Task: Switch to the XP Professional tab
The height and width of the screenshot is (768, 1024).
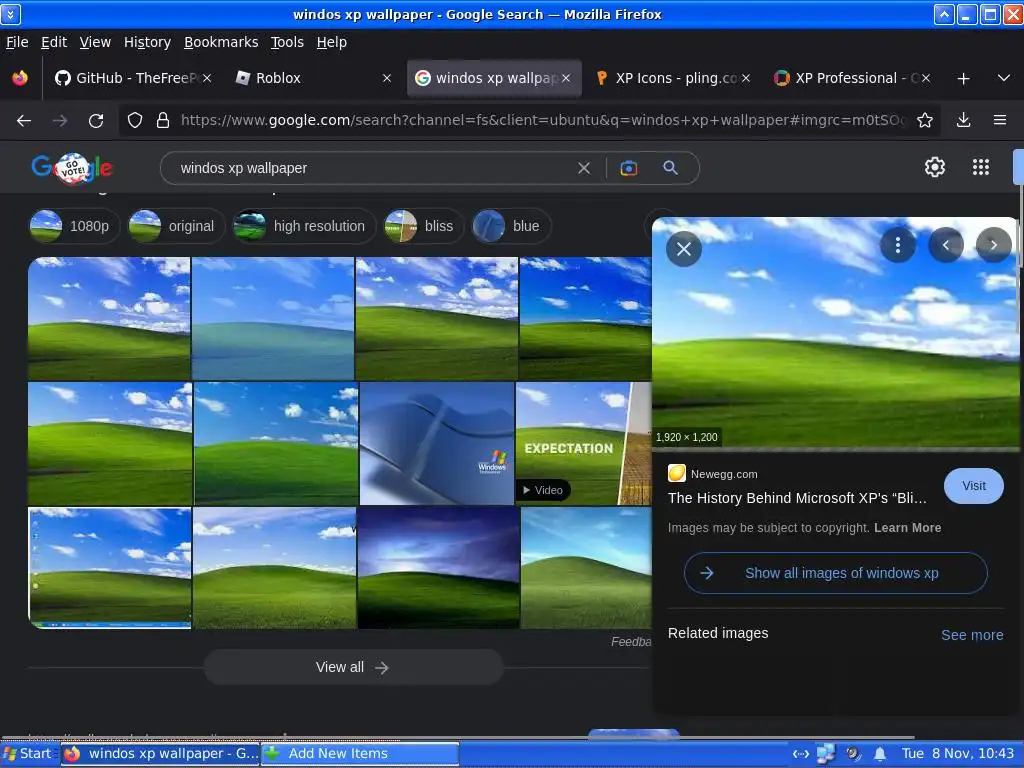Action: coord(852,78)
